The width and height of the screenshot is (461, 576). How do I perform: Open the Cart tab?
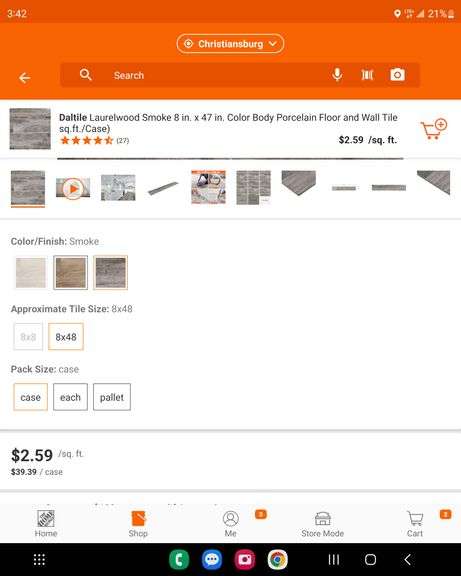coord(415,524)
